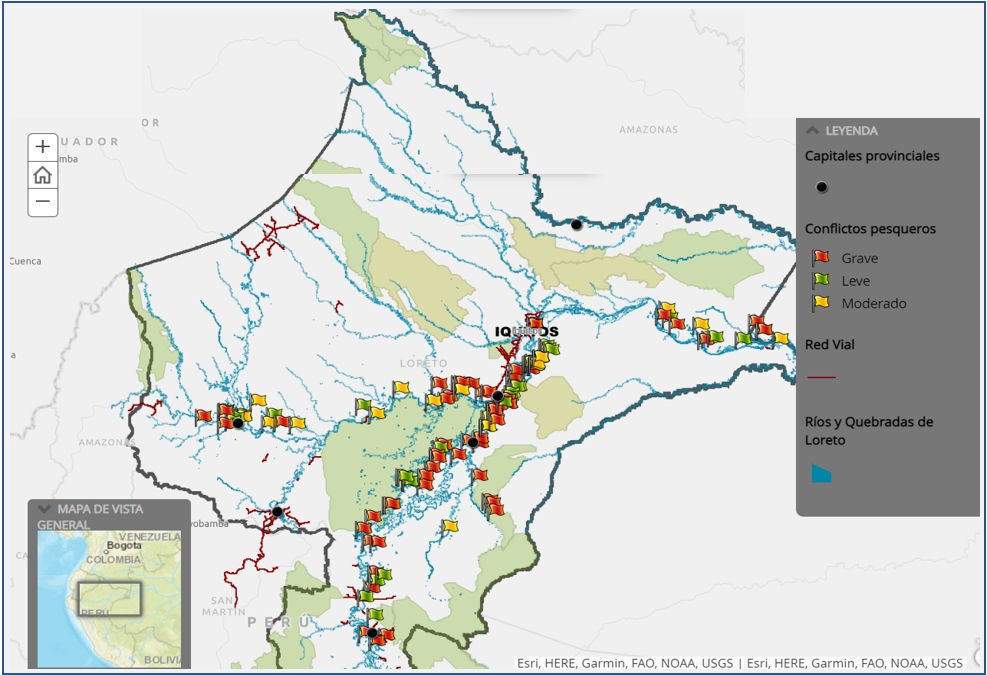Image resolution: width=987 pixels, height=675 pixels.
Task: Click the Grave red flag legend icon
Action: [x=821, y=258]
